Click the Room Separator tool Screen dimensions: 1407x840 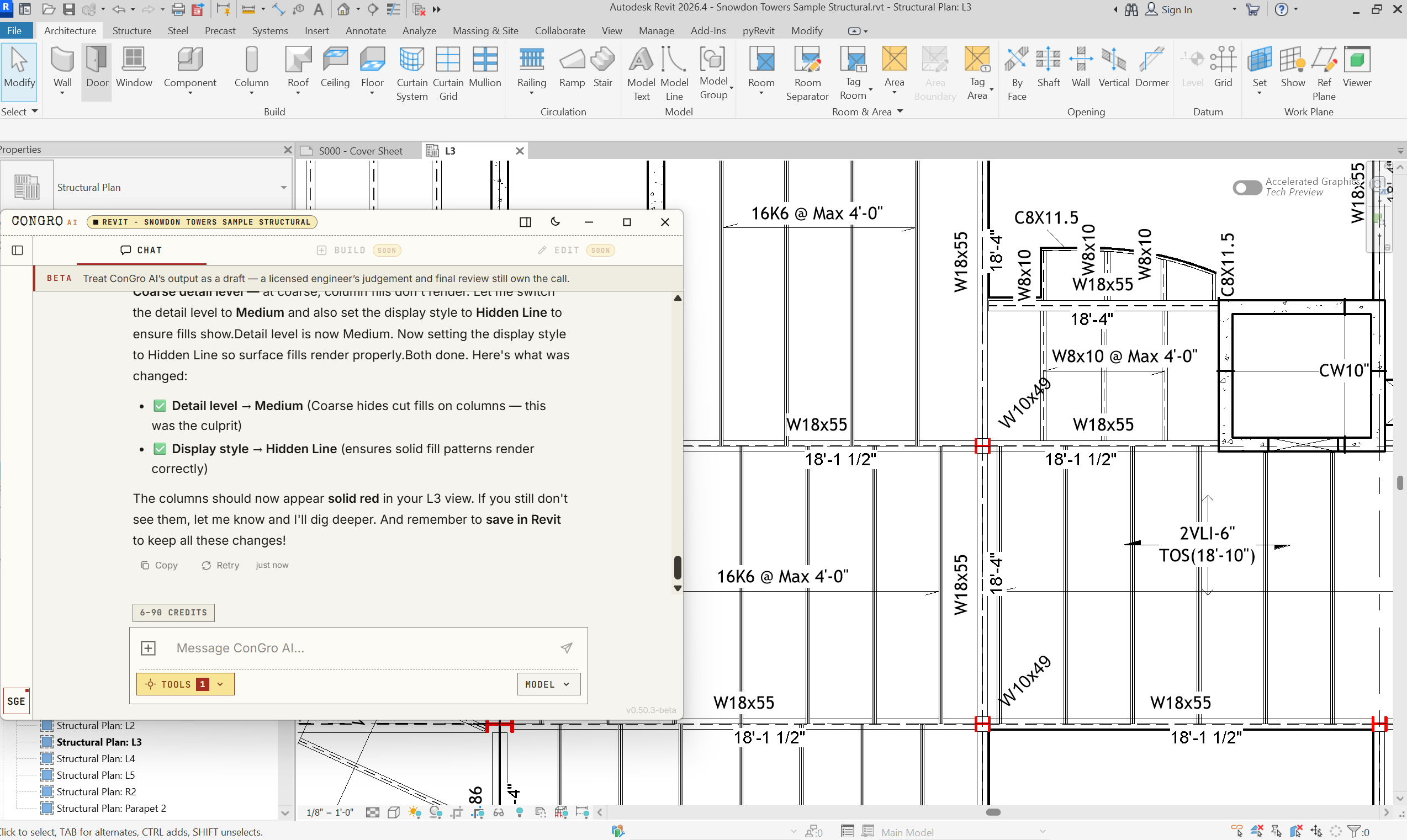(x=807, y=73)
